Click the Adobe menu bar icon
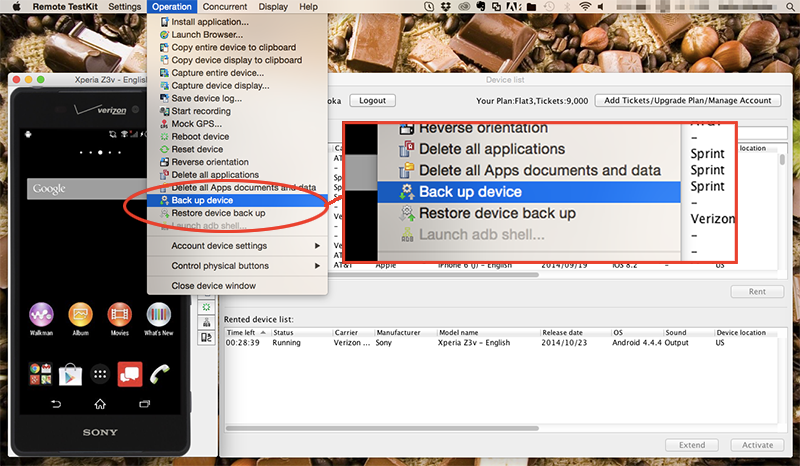The height and width of the screenshot is (466, 800). [x=513, y=7]
